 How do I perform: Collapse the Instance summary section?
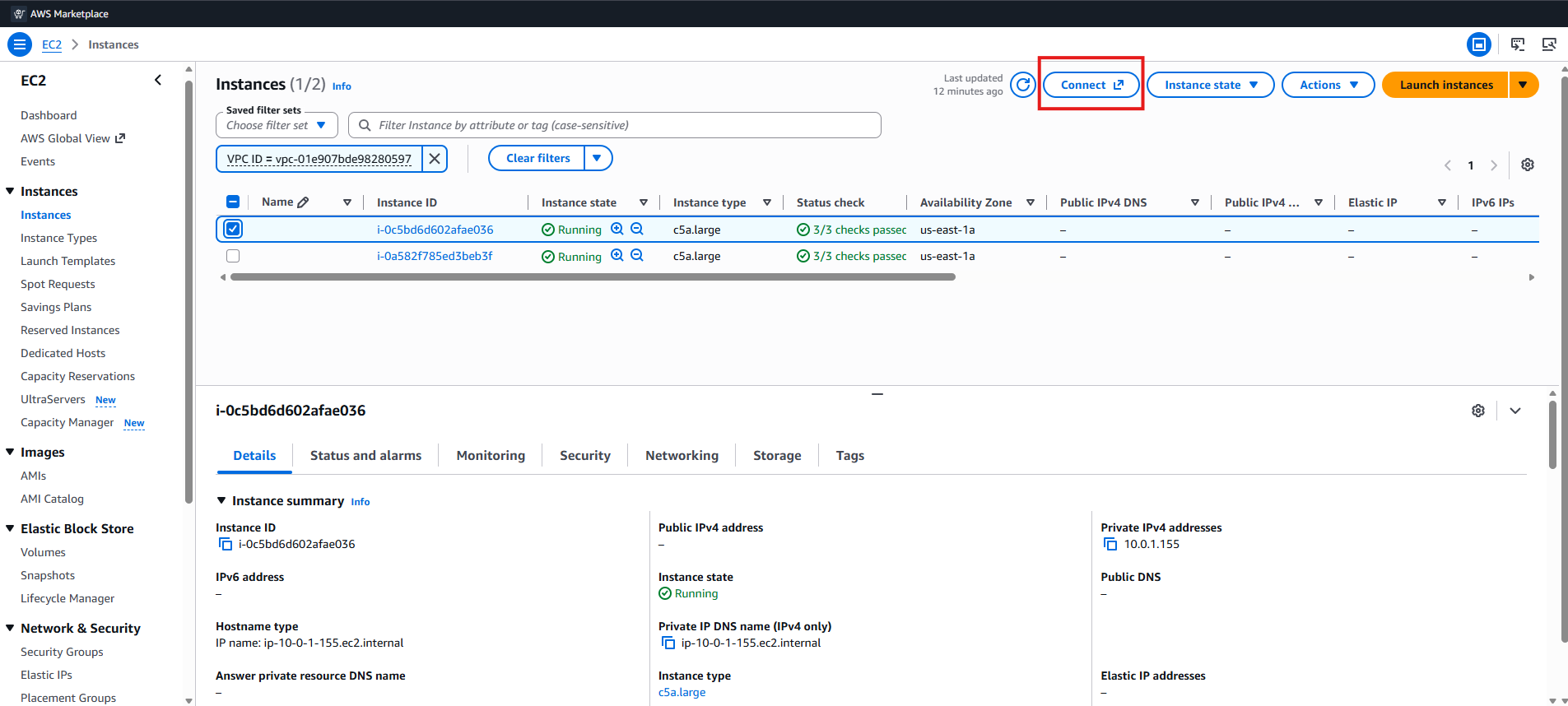pyautogui.click(x=221, y=500)
